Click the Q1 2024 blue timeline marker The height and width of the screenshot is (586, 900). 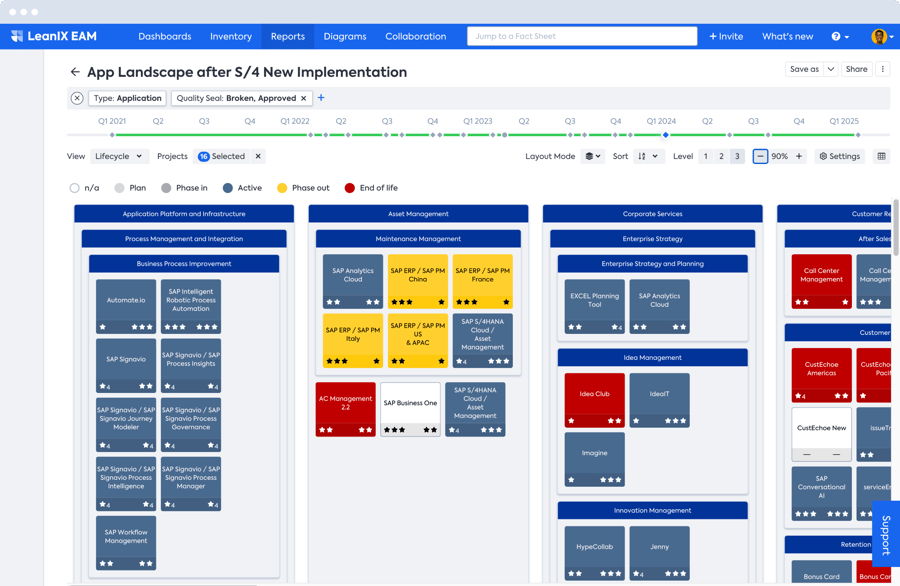(x=665, y=135)
